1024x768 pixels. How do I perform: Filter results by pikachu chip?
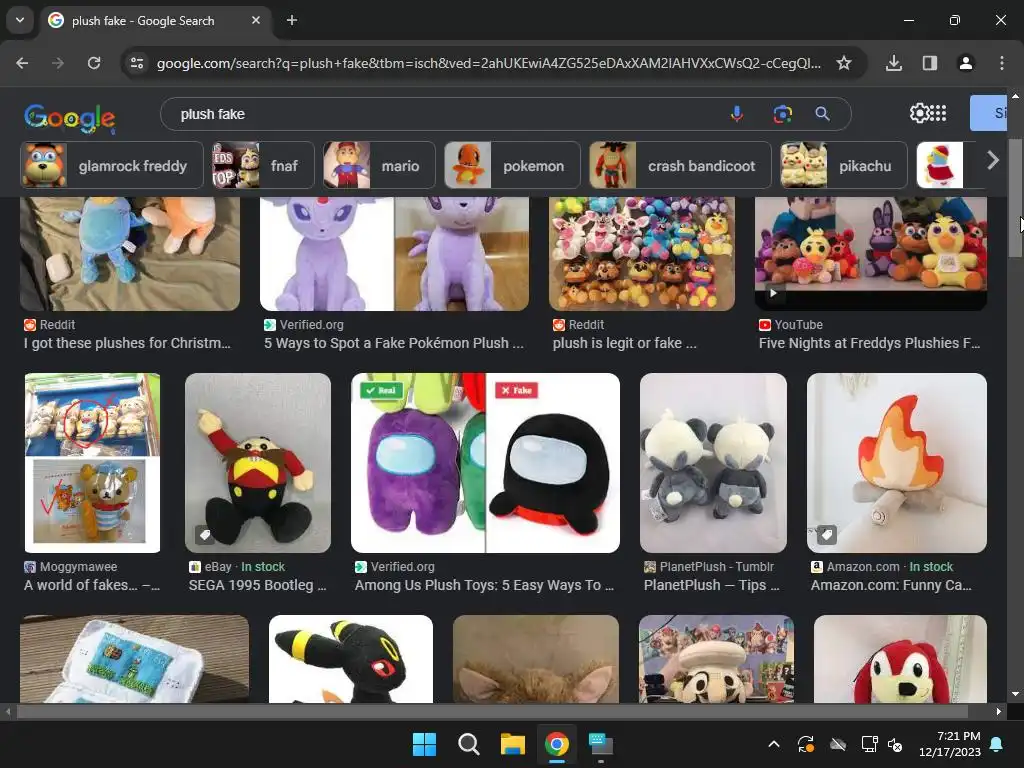point(844,166)
